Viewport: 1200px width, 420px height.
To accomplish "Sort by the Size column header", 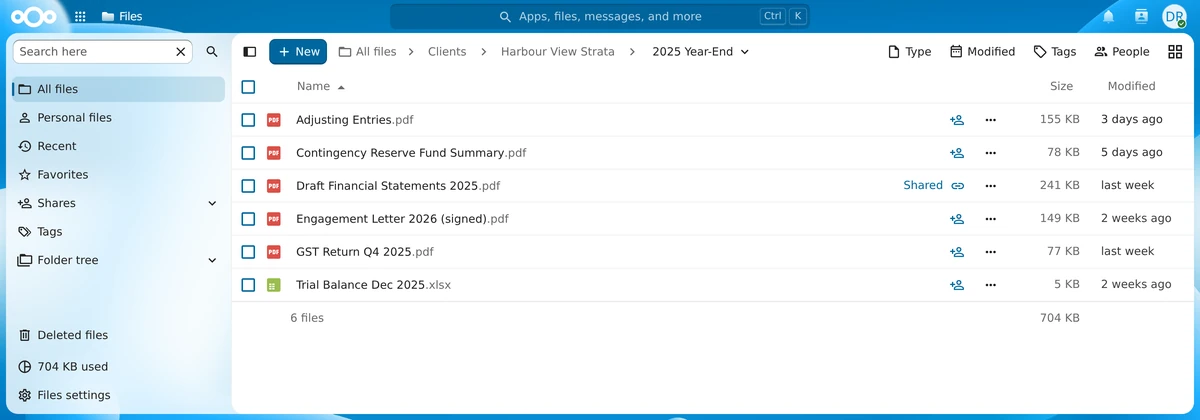I will (1061, 86).
